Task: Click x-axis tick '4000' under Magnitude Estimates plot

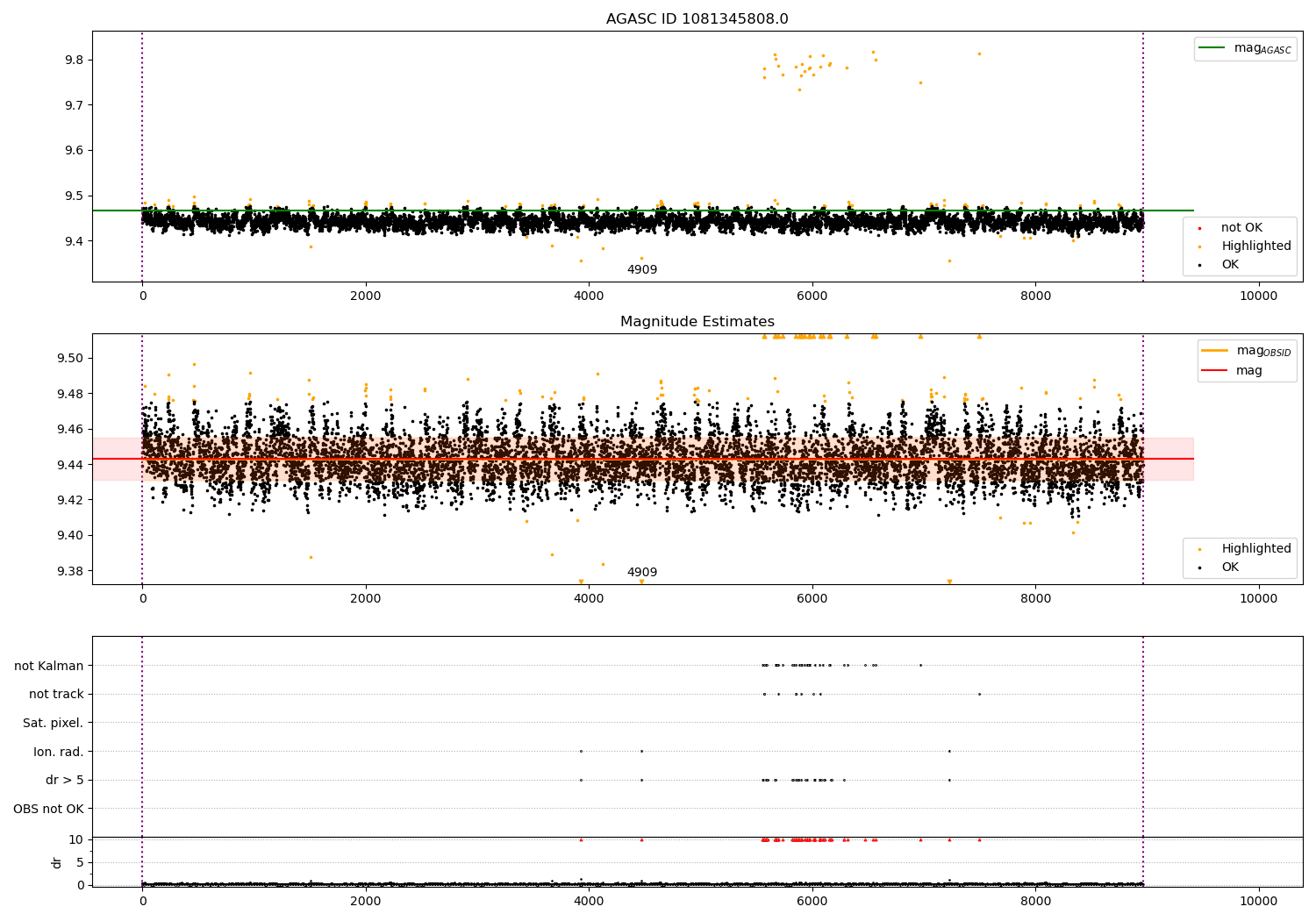Action: [589, 599]
